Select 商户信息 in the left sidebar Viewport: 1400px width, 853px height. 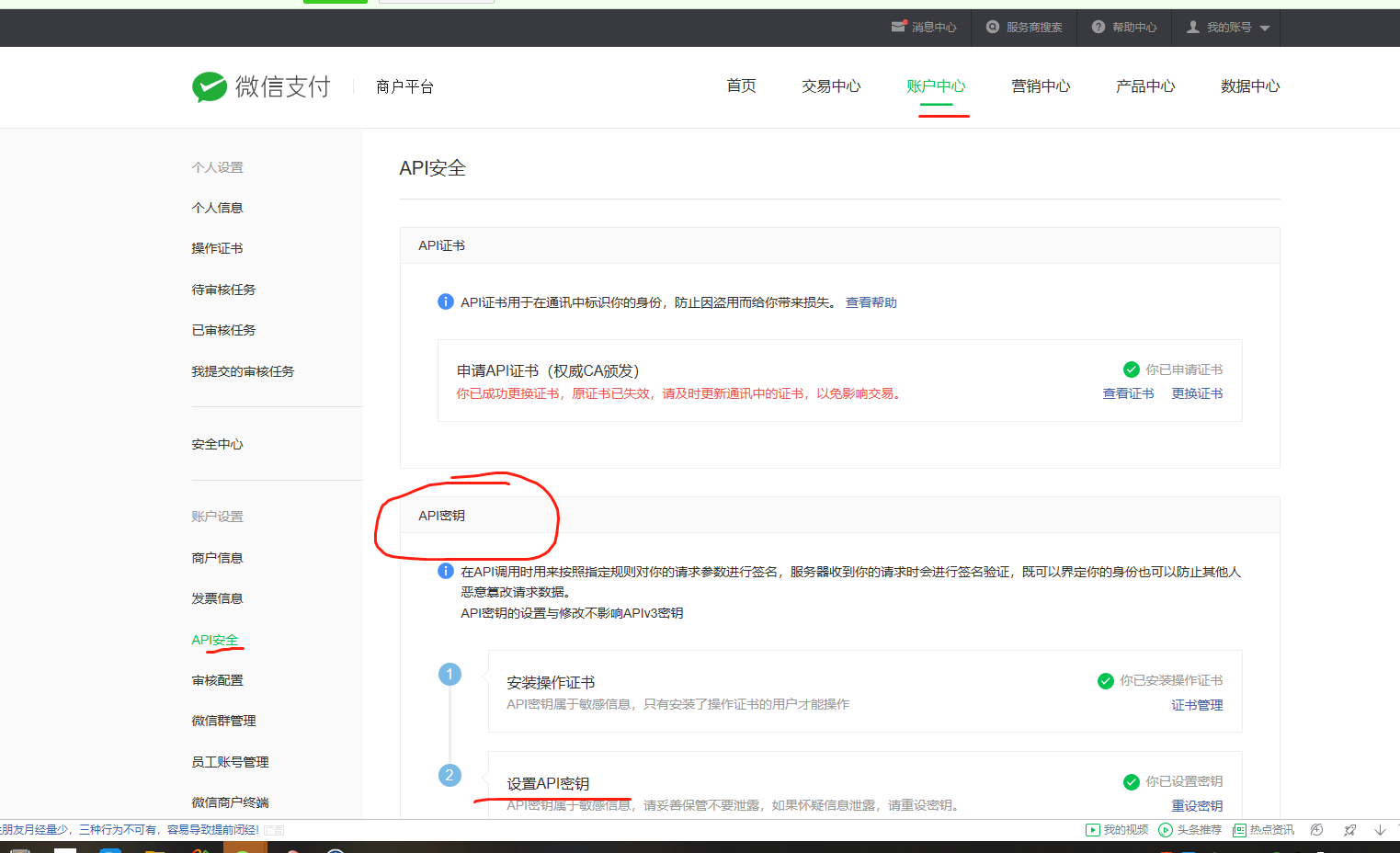217,557
